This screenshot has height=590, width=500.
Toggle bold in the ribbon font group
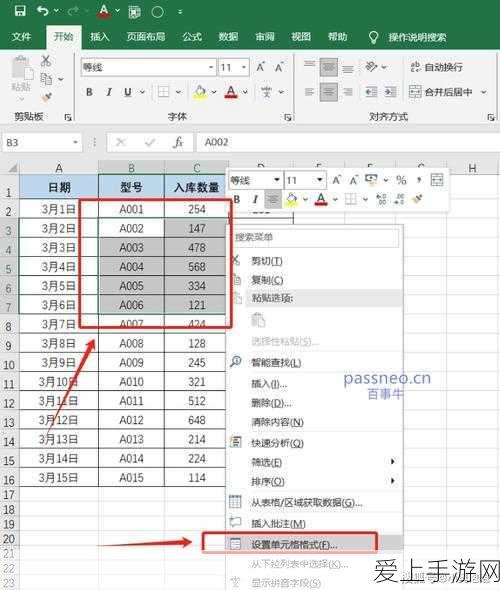point(89,92)
